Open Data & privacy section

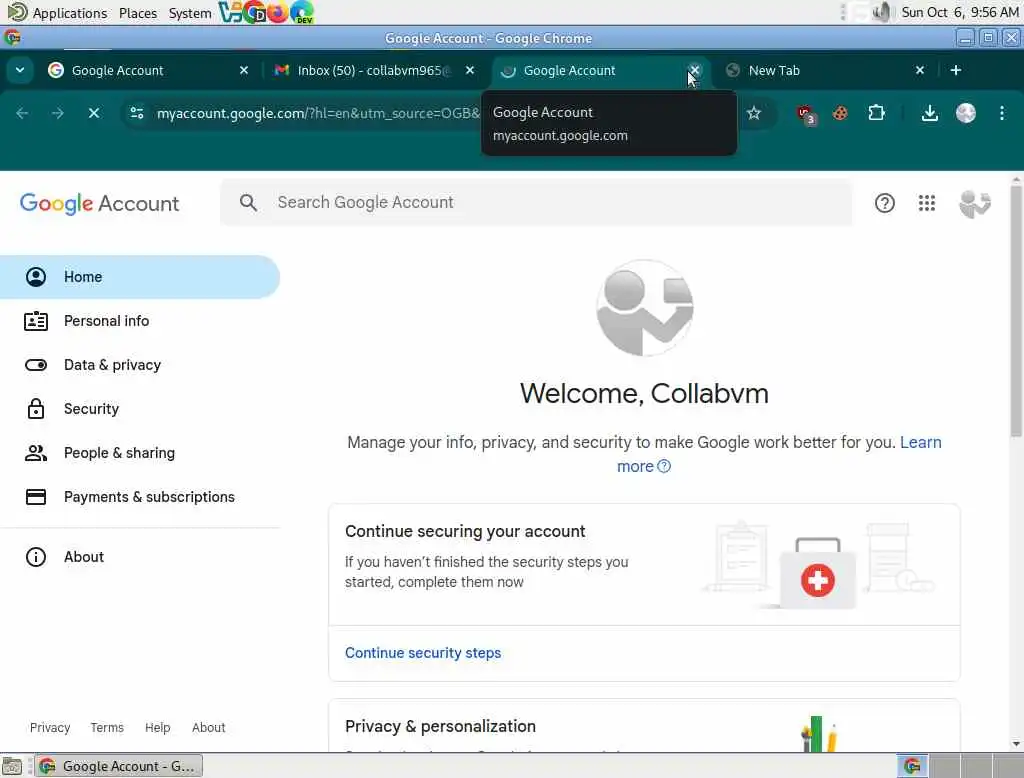click(140, 365)
